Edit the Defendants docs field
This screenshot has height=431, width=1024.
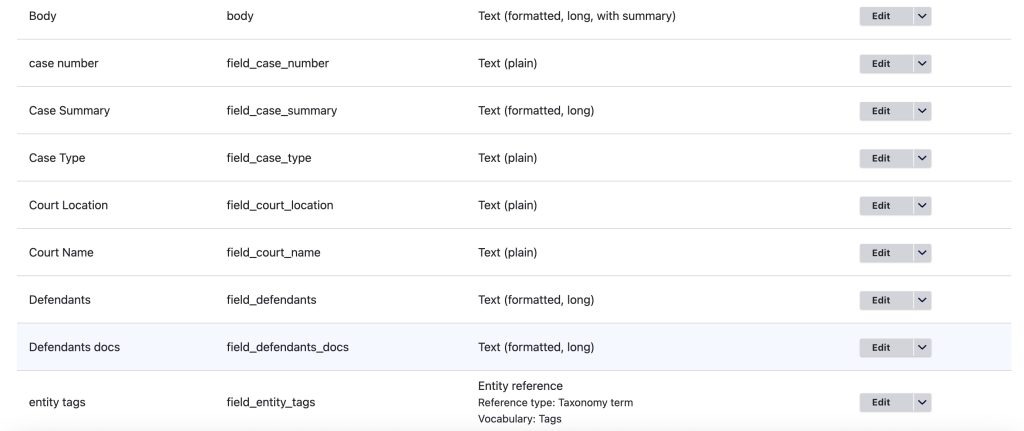coord(881,347)
